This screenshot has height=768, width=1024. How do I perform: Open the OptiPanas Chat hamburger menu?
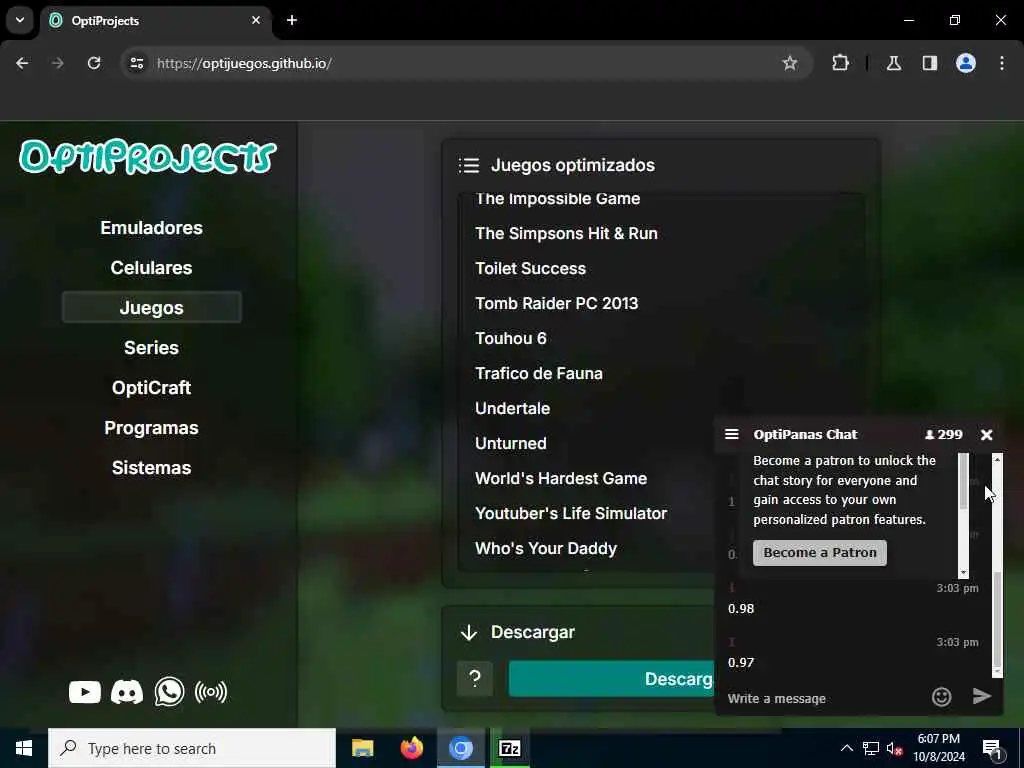[x=731, y=434]
